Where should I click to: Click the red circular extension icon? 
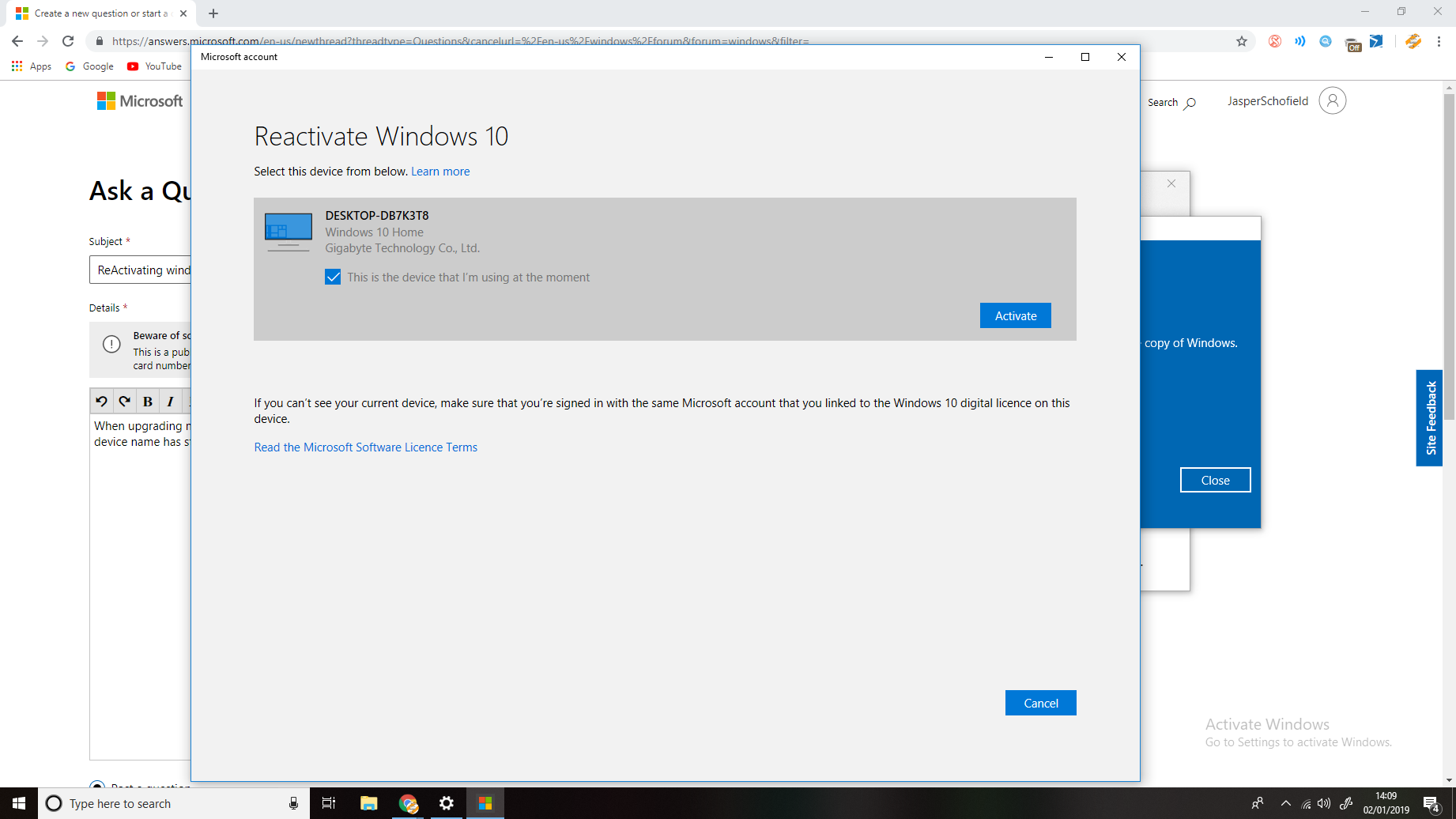1275,41
